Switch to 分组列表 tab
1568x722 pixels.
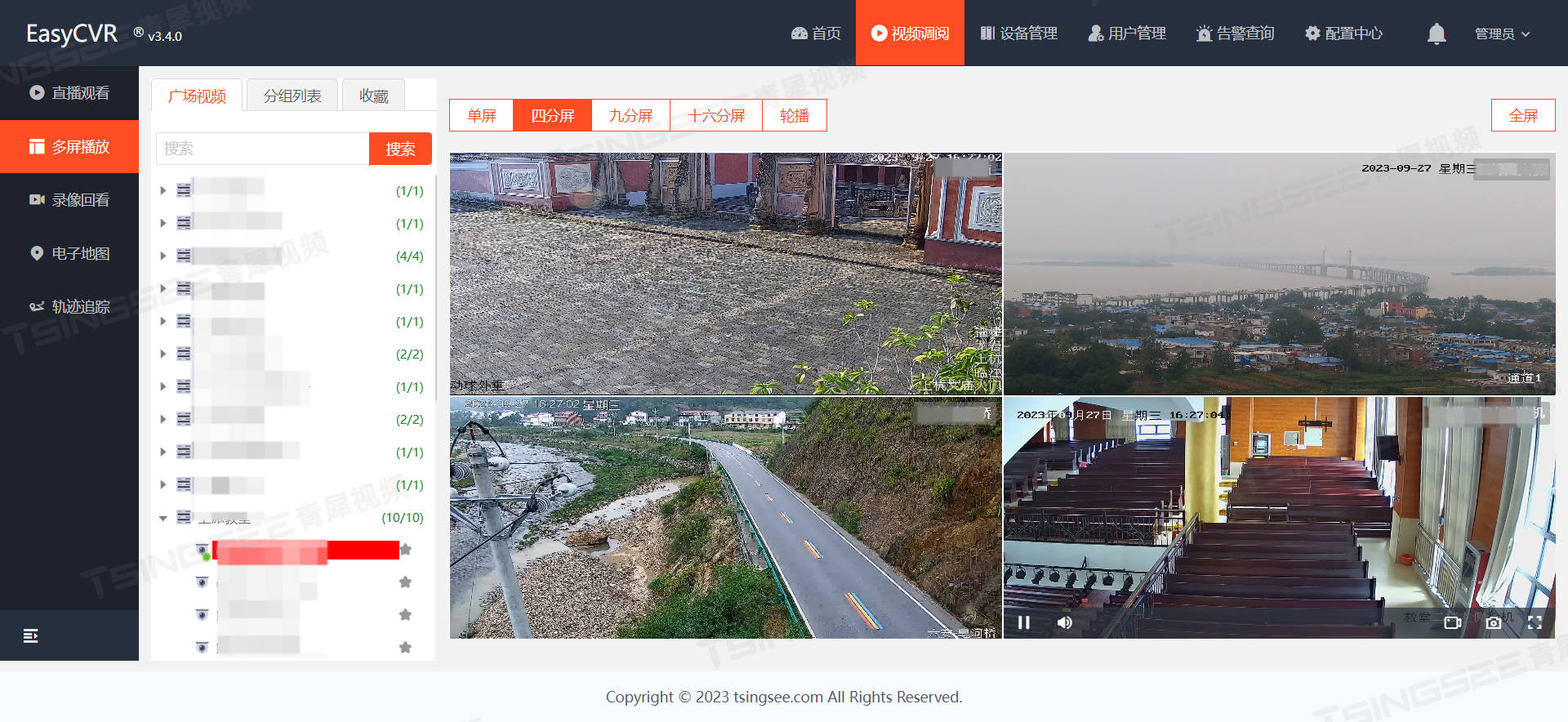tap(292, 96)
